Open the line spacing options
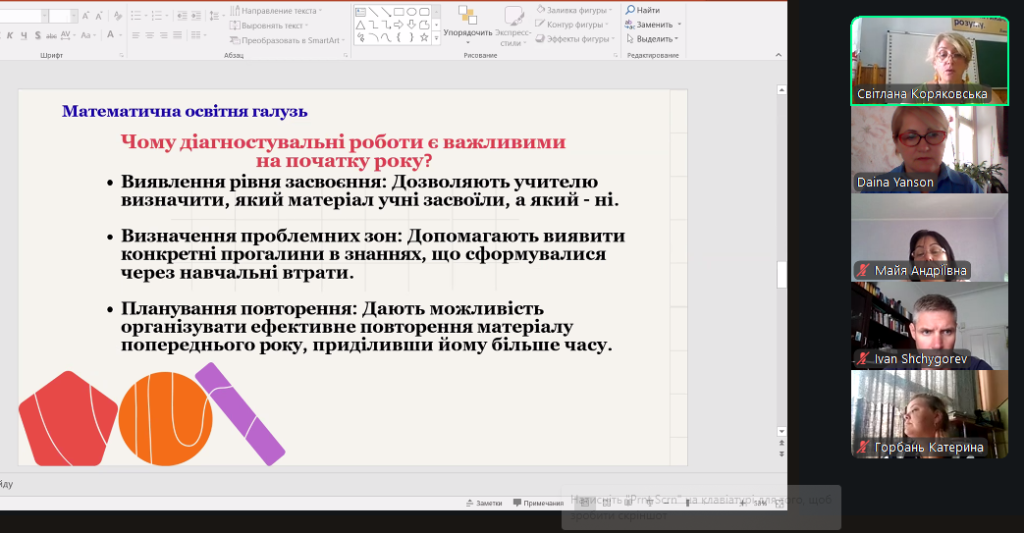1024x533 pixels. 217,16
